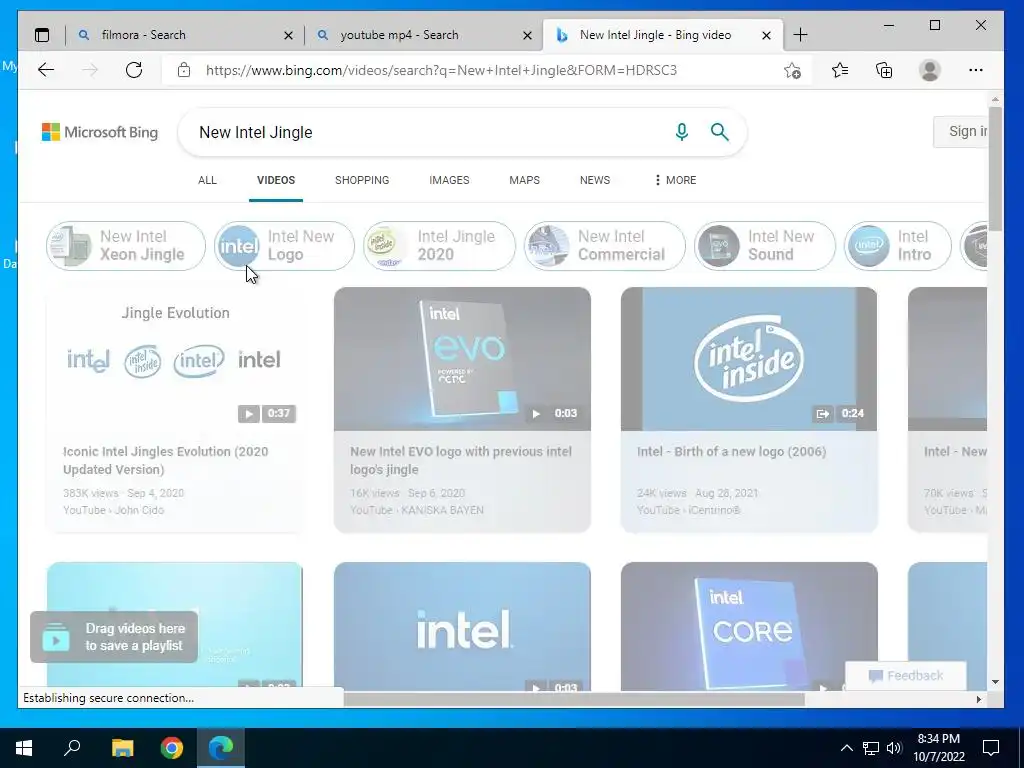1024x768 pixels.
Task: Open the Jingle Evolution video thumbnail
Action: 175,359
